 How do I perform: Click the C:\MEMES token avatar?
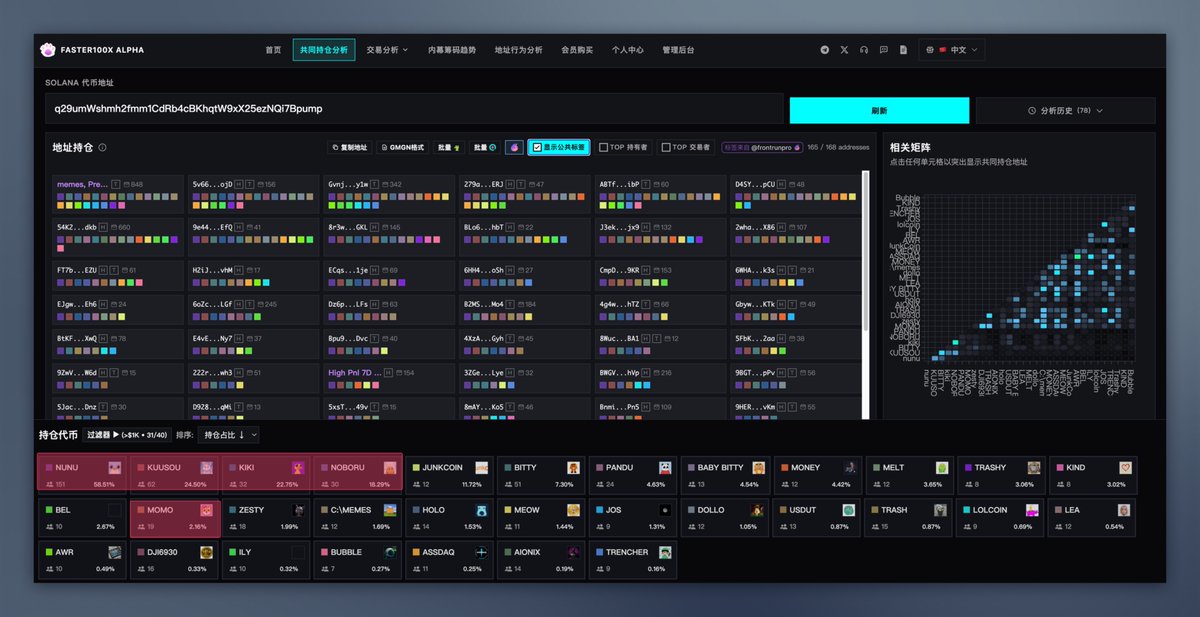click(x=390, y=510)
